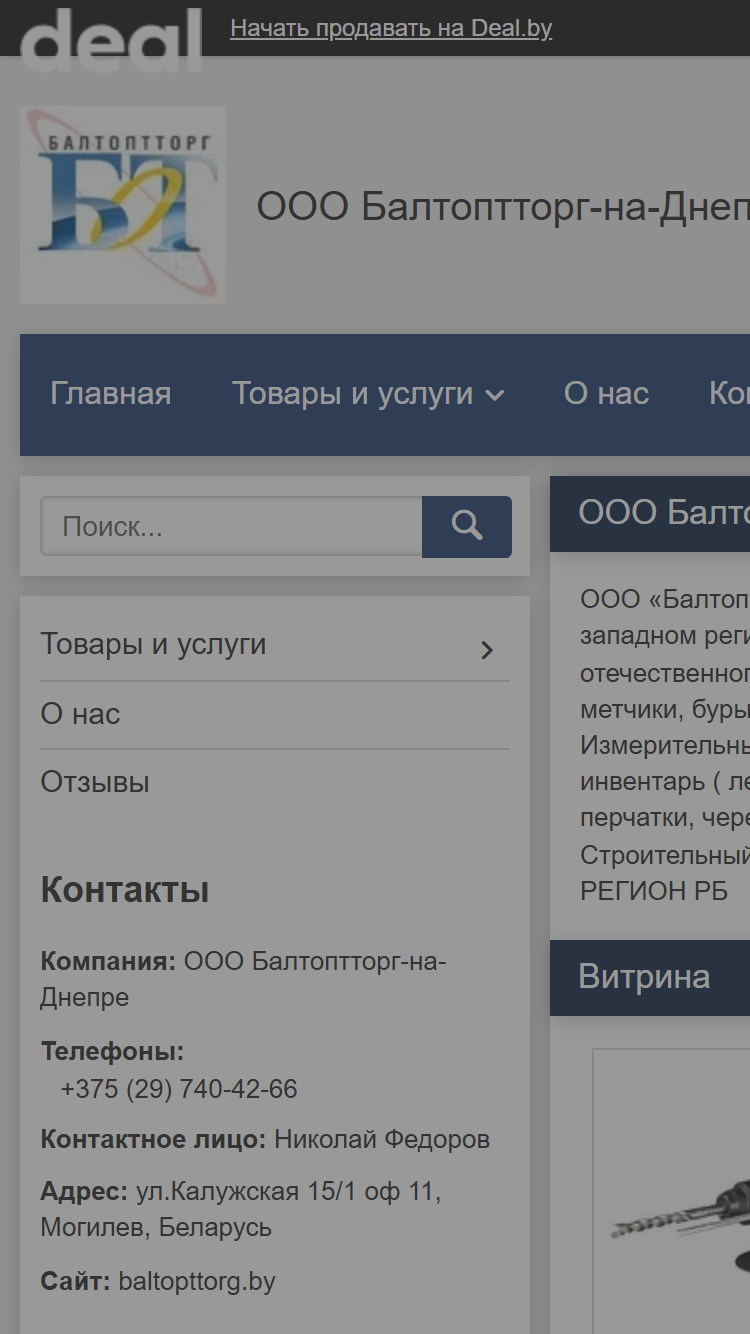Expand the sidebar 'Товары и услуги' arrow
The image size is (750, 1334).
pyautogui.click(x=487, y=650)
